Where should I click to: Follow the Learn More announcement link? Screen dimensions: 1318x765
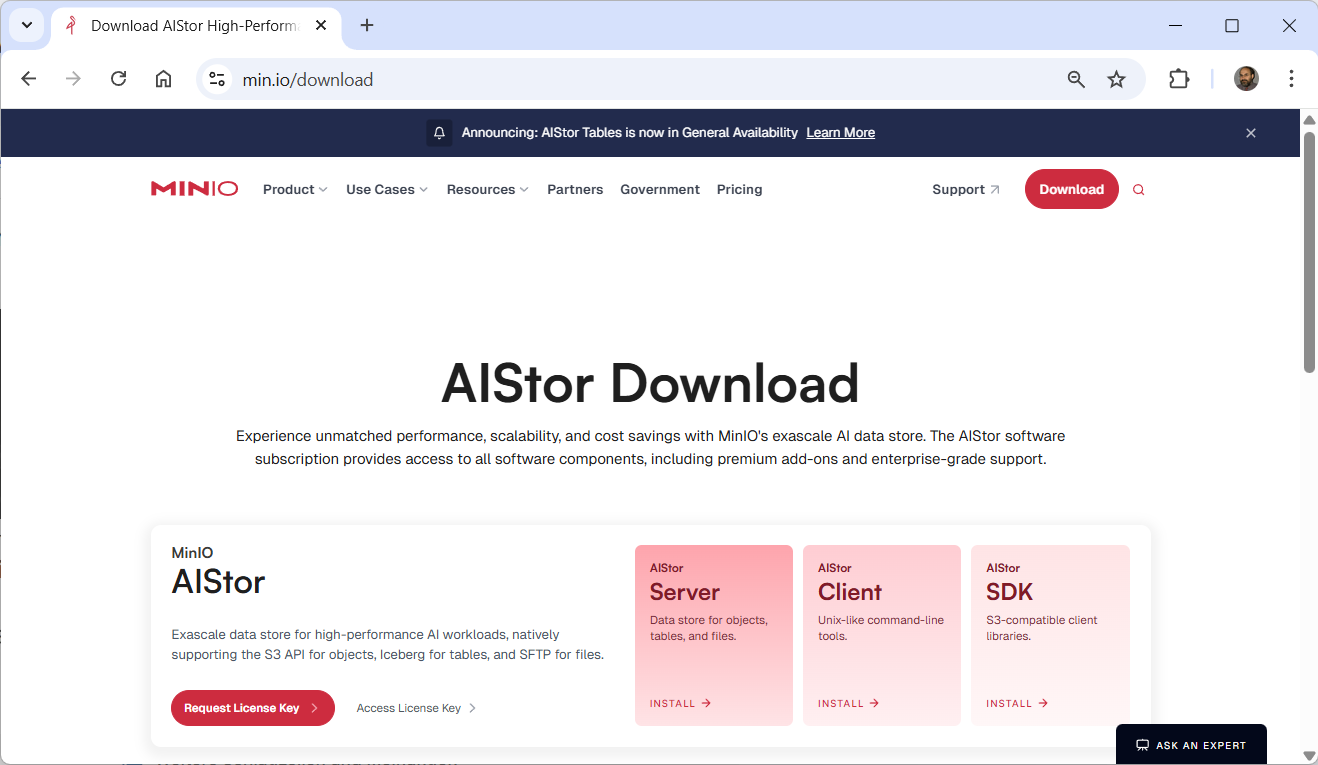click(840, 133)
